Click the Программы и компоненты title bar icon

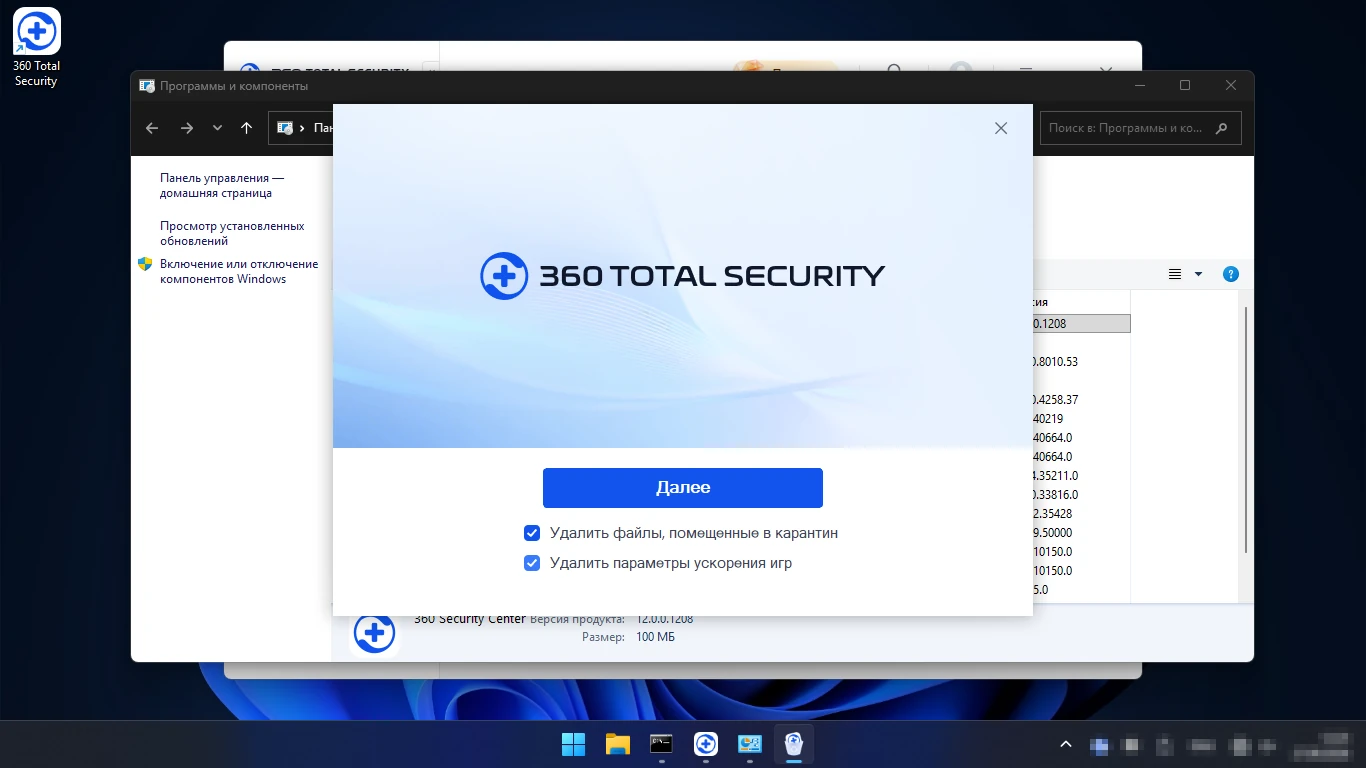pos(147,86)
